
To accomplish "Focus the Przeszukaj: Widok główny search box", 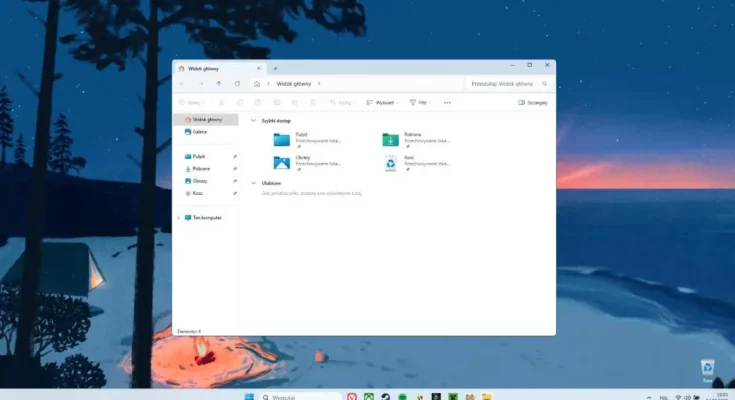I will 509,84.
